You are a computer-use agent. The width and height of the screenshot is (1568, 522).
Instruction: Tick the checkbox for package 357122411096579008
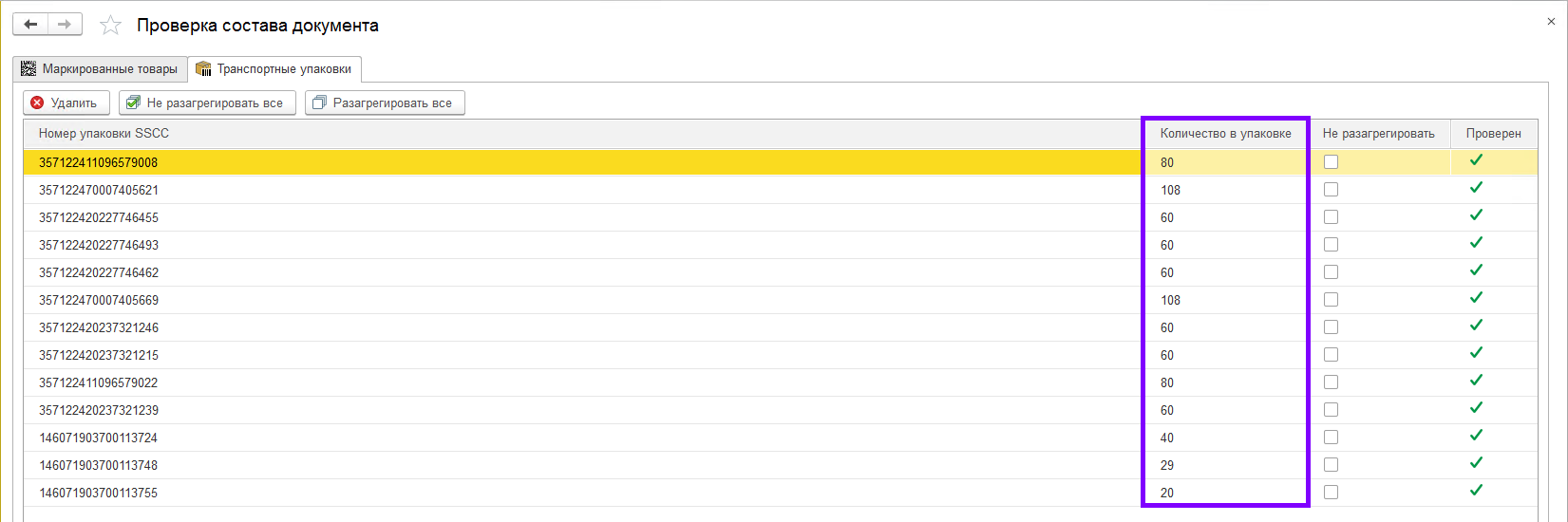click(x=1331, y=162)
